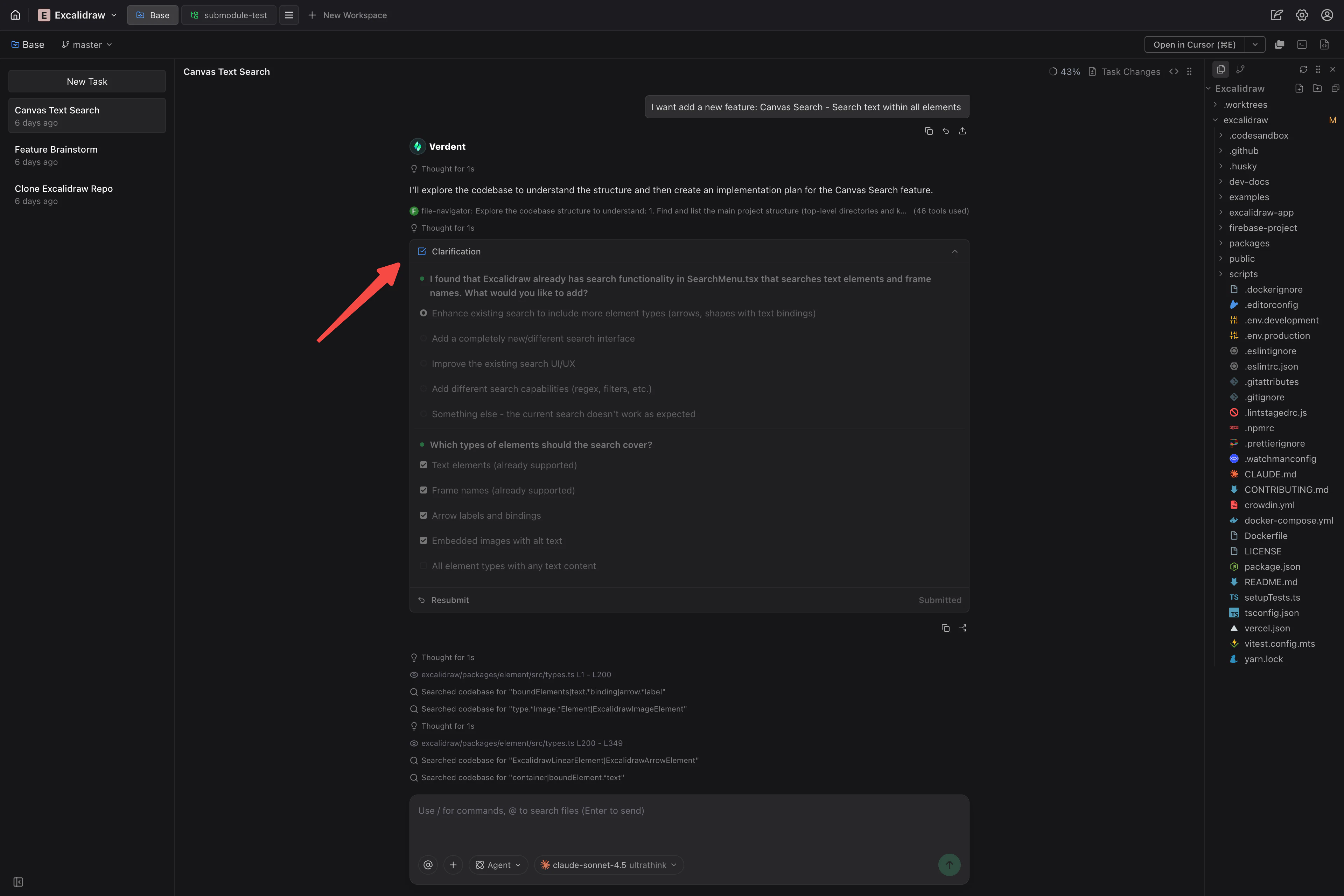Toggle 'Text elements (already supported)' checkbox

423,465
